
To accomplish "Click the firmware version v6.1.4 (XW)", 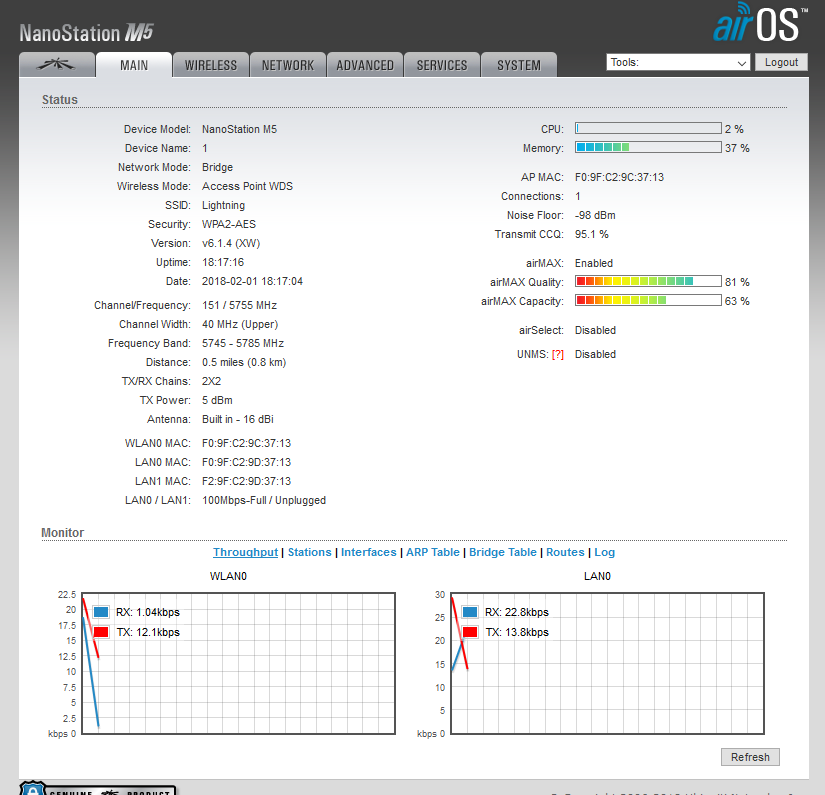I will coord(231,243).
